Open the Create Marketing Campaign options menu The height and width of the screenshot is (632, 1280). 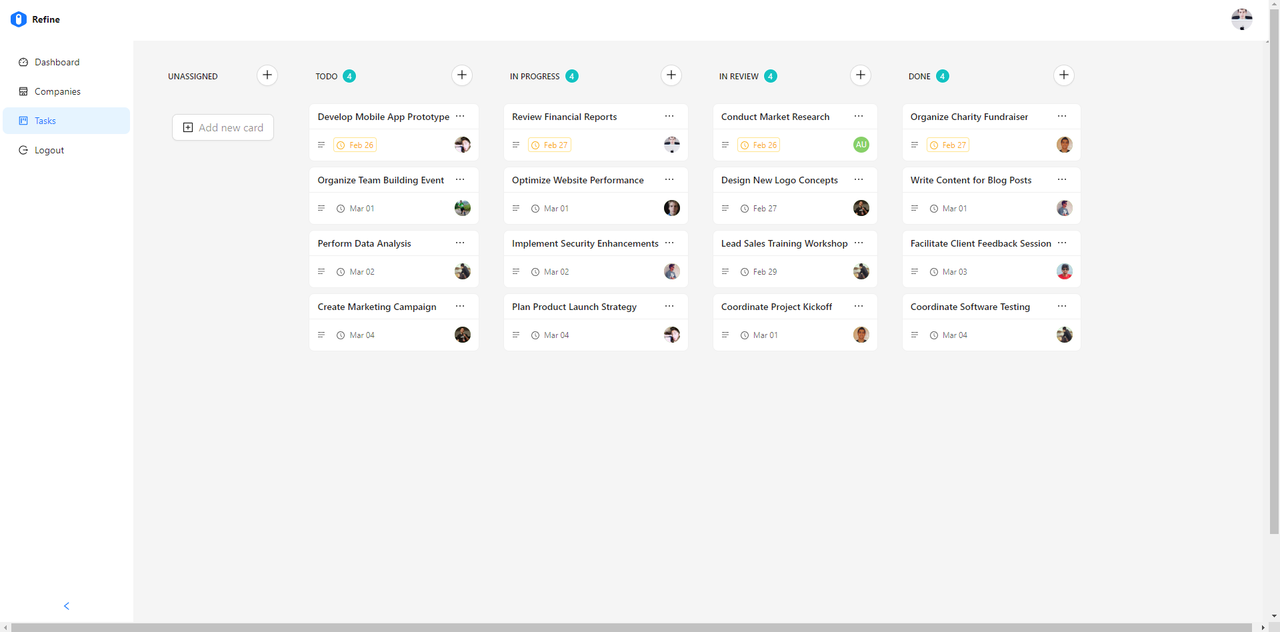pyautogui.click(x=460, y=307)
